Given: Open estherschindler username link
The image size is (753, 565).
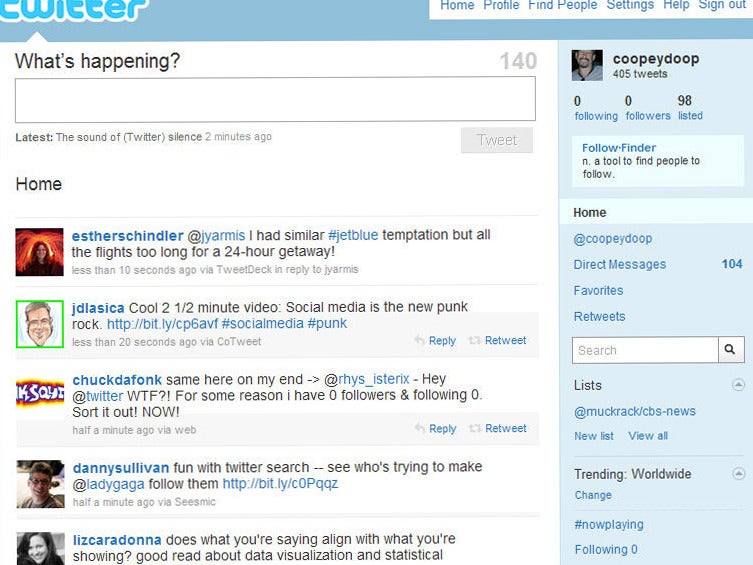Looking at the screenshot, I should click(x=127, y=236).
